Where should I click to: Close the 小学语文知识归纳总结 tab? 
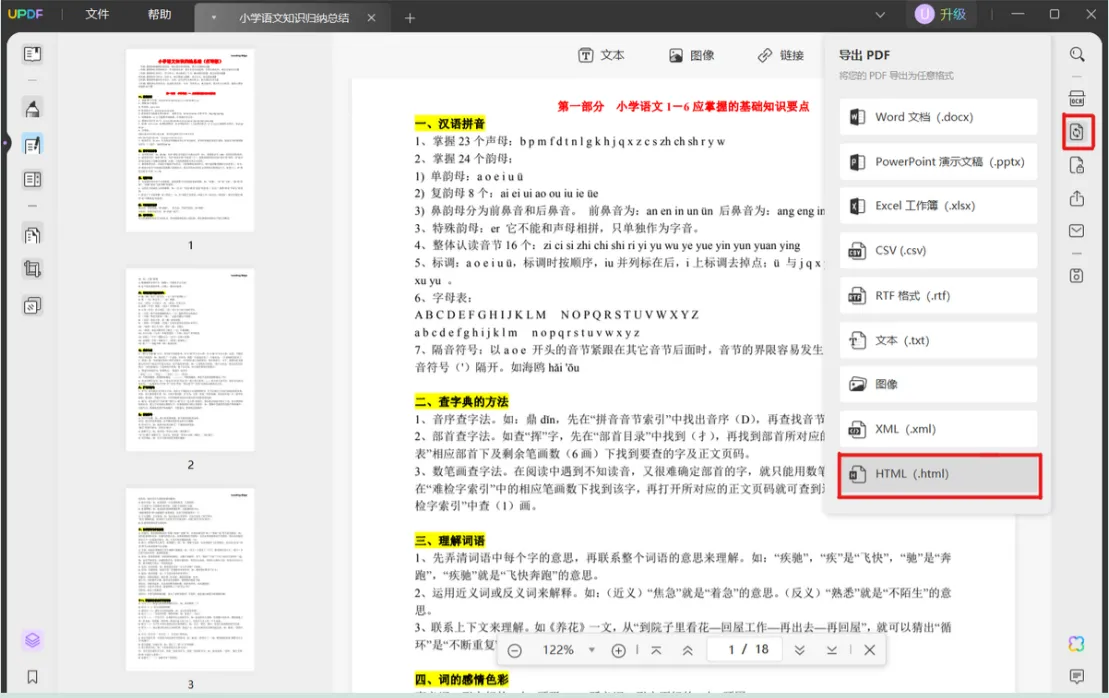(371, 18)
